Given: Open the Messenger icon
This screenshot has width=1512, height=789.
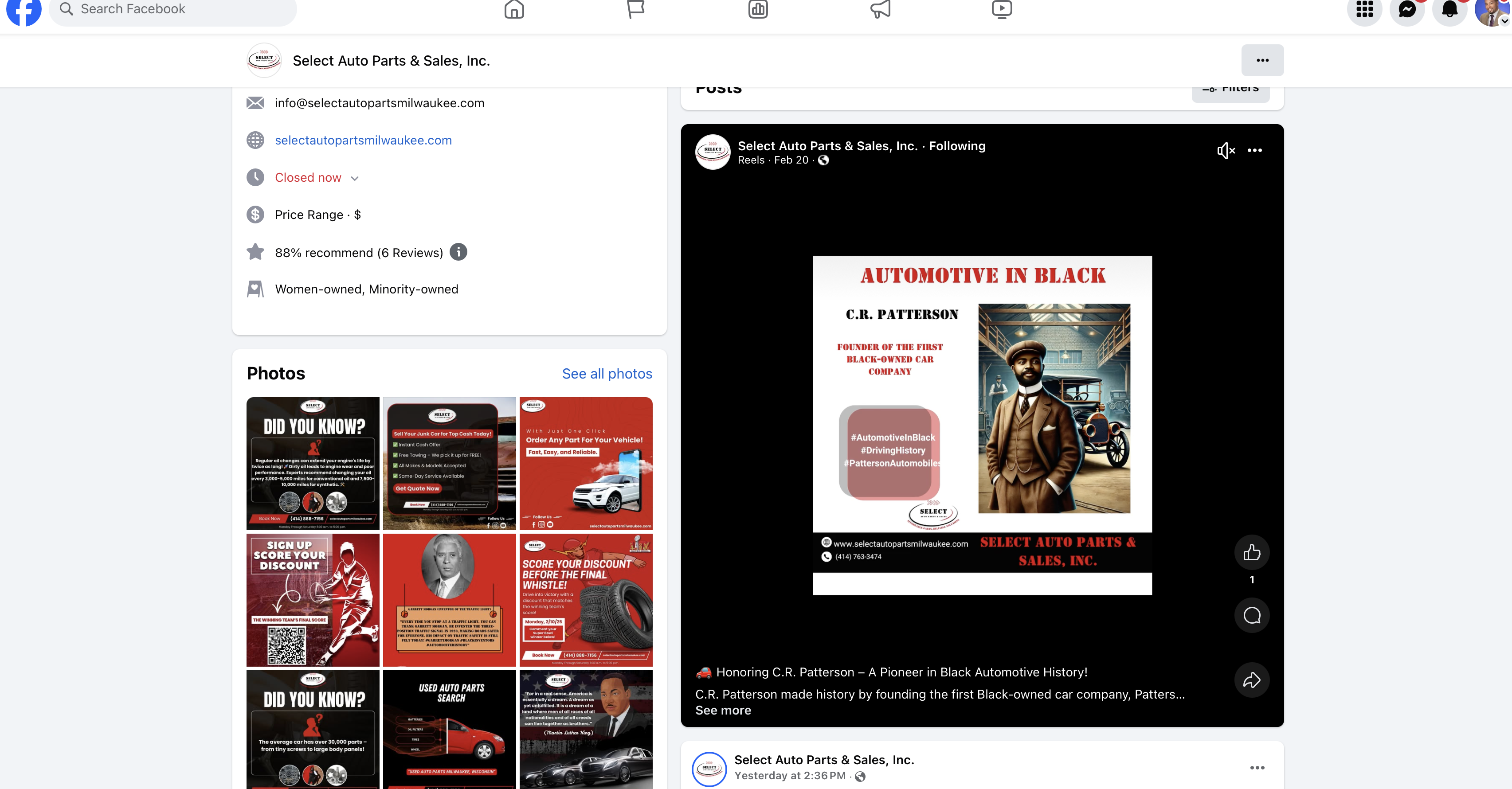Looking at the screenshot, I should (1407, 9).
